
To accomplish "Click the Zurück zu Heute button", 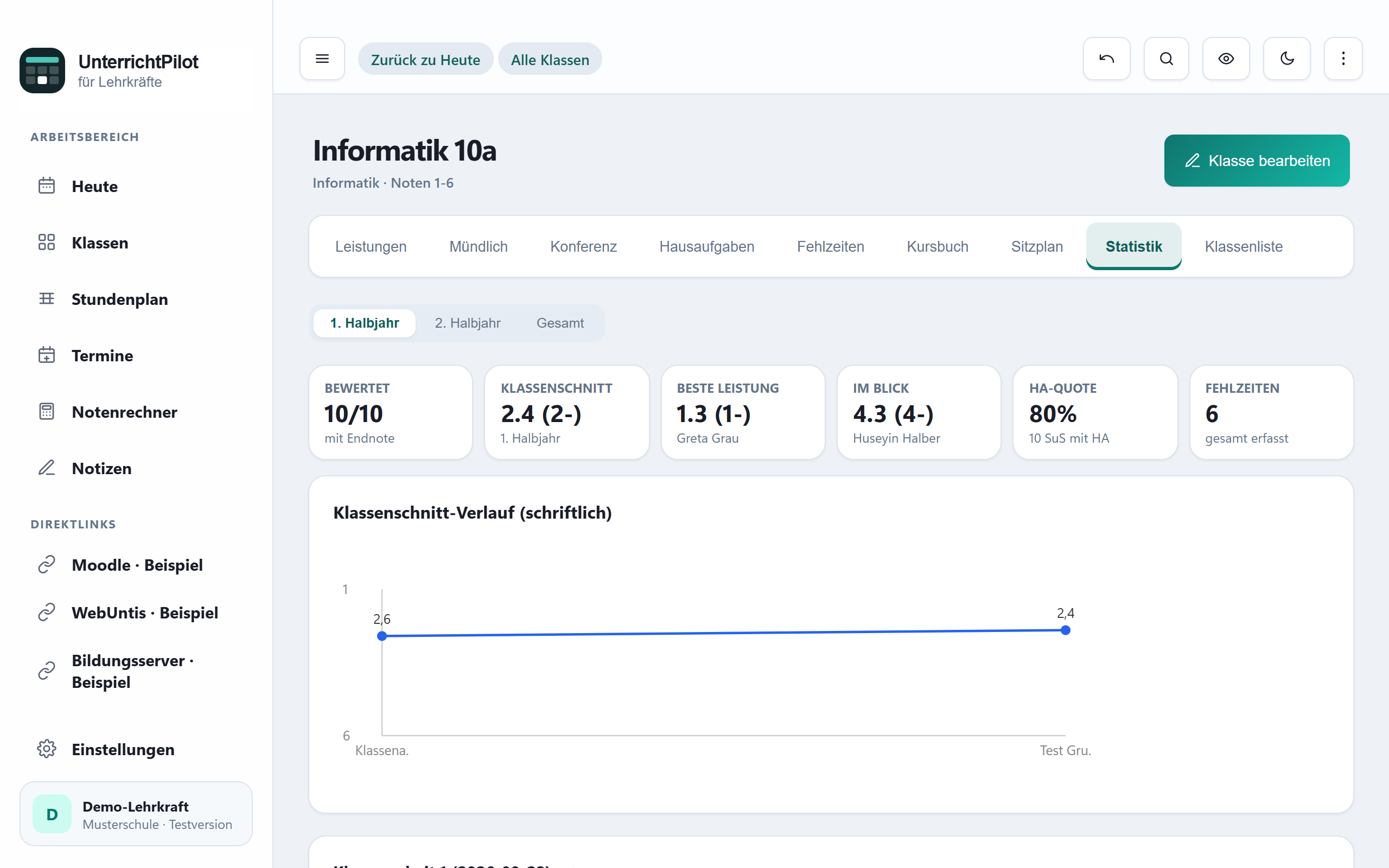I will [x=425, y=59].
